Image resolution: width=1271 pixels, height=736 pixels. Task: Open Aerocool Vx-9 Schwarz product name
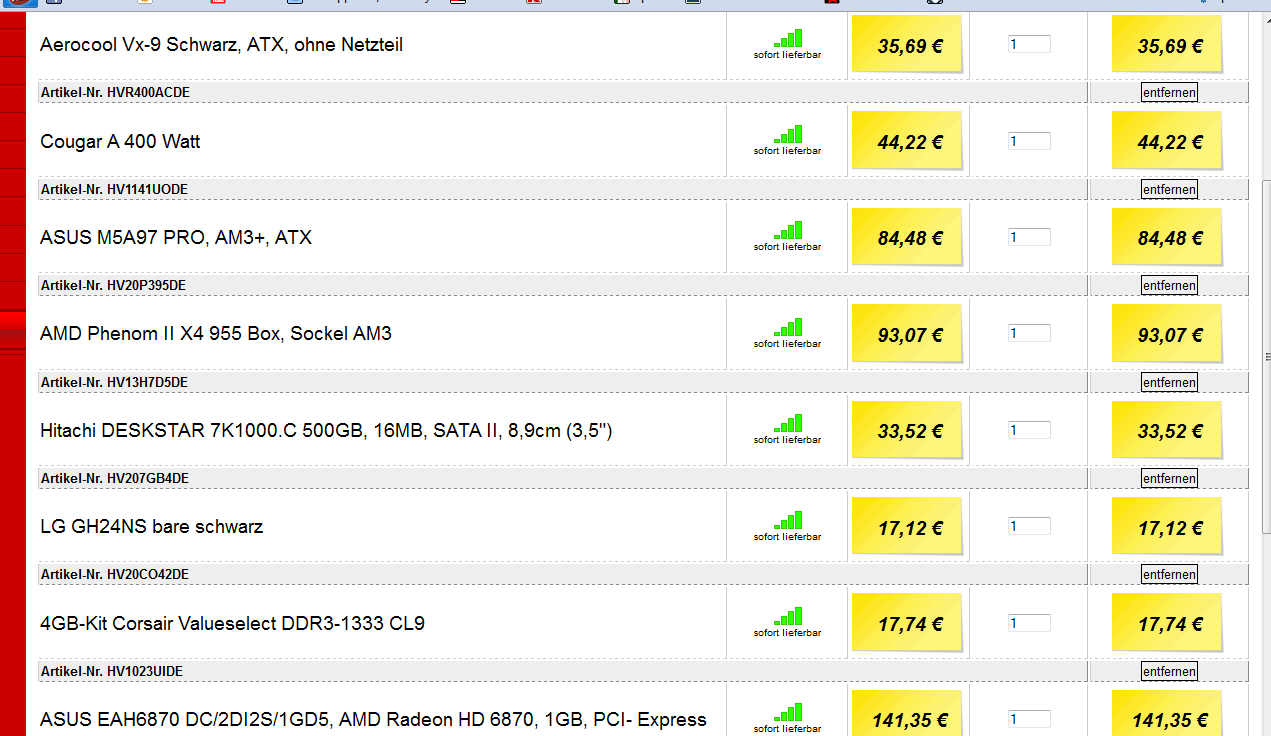pyautogui.click(x=221, y=45)
